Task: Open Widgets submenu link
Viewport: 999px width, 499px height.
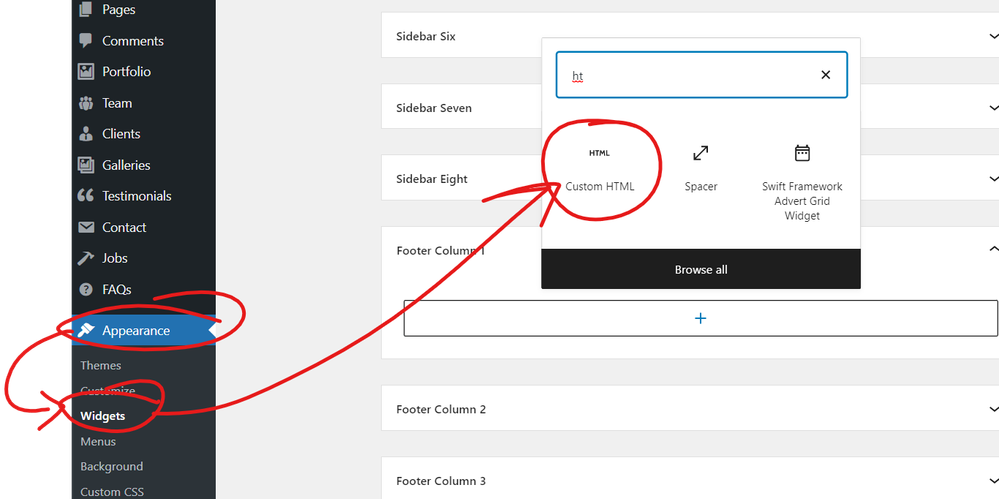Action: (103, 416)
